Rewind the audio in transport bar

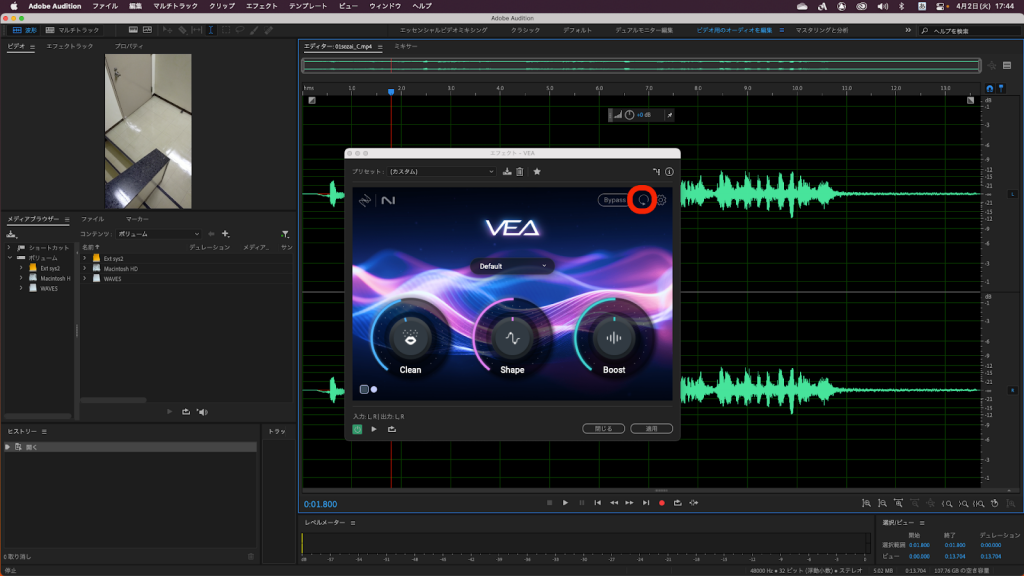[x=614, y=503]
